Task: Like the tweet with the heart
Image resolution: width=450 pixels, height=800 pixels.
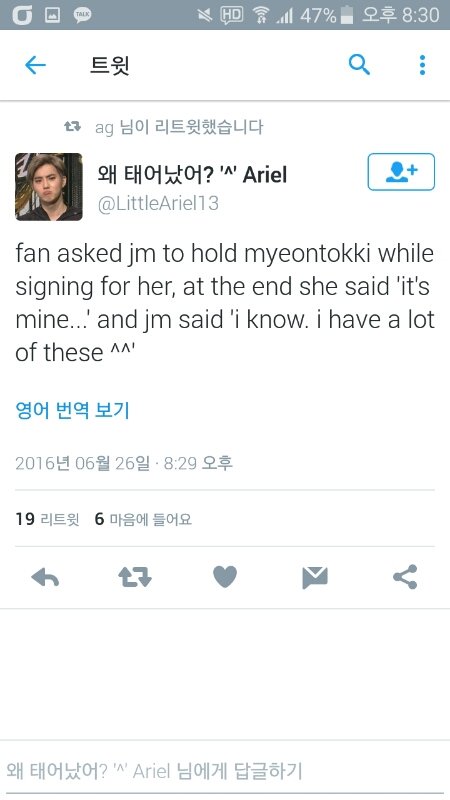Action: (x=225, y=577)
